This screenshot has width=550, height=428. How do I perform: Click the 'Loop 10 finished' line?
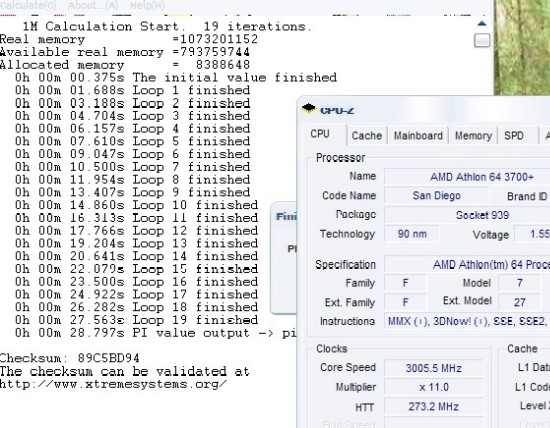[x=136, y=205]
